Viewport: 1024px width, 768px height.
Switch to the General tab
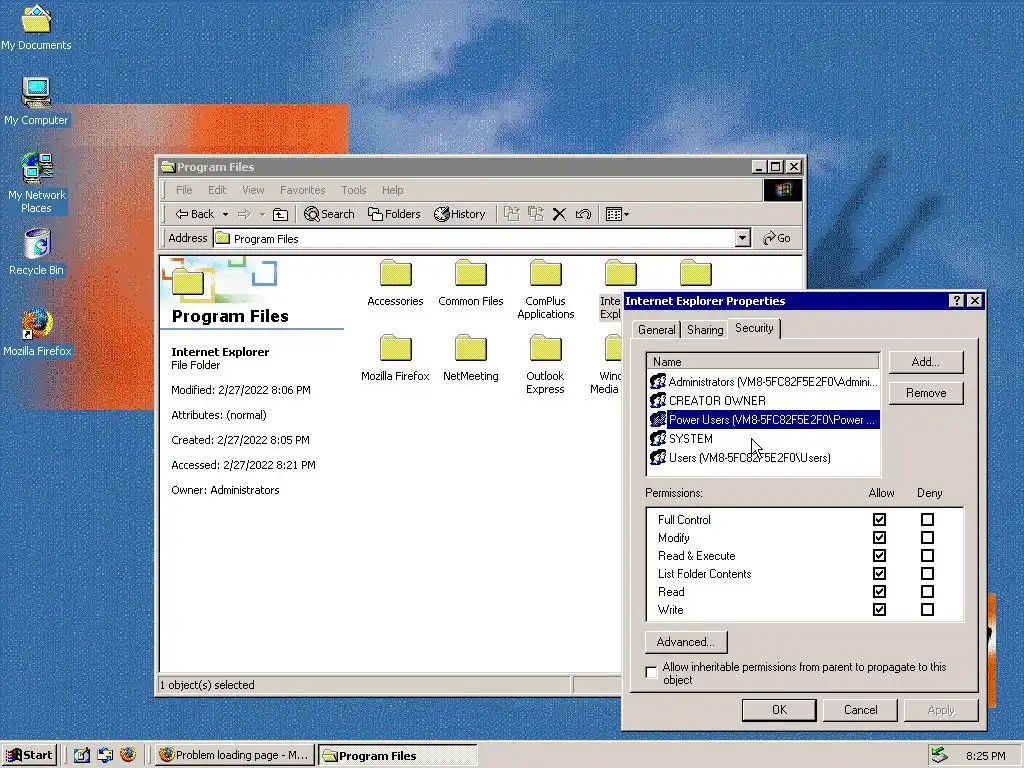point(656,330)
